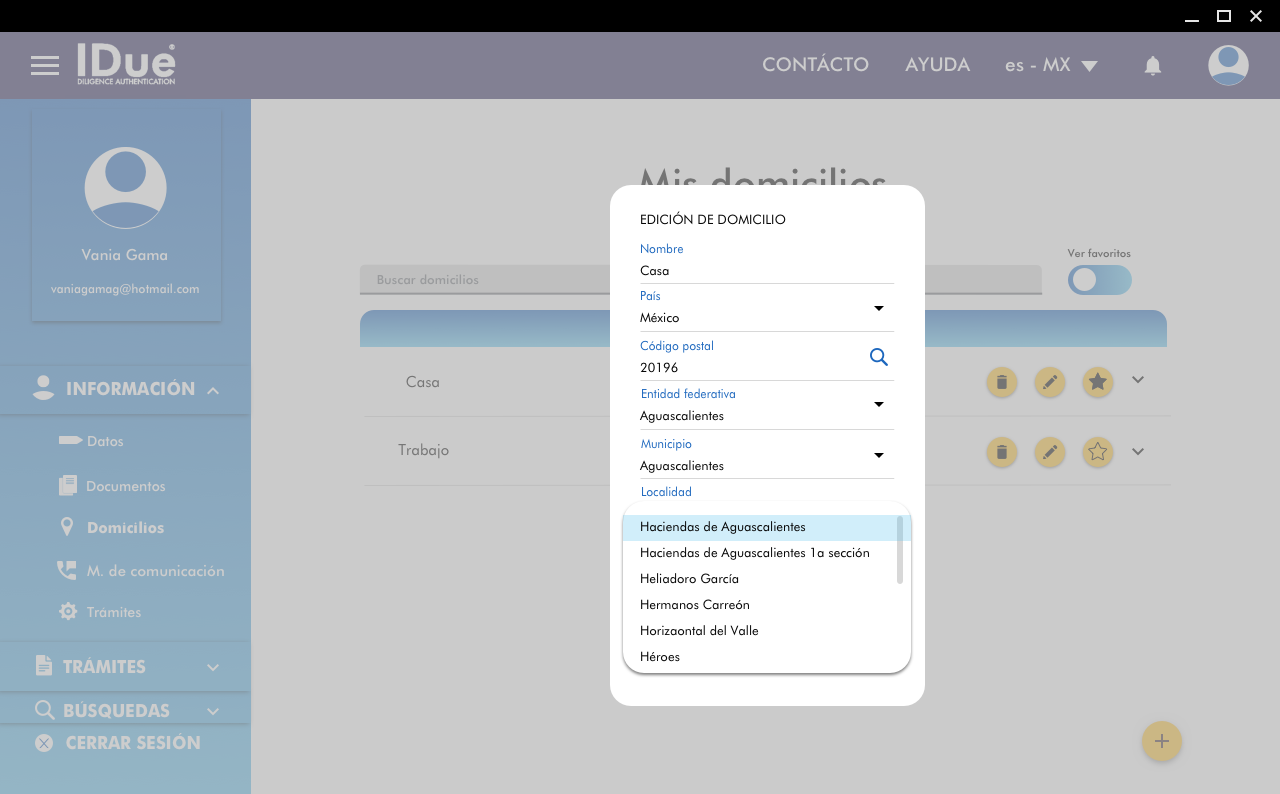This screenshot has height=794, width=1280.
Task: Open the user avatar in header
Action: tap(1227, 66)
